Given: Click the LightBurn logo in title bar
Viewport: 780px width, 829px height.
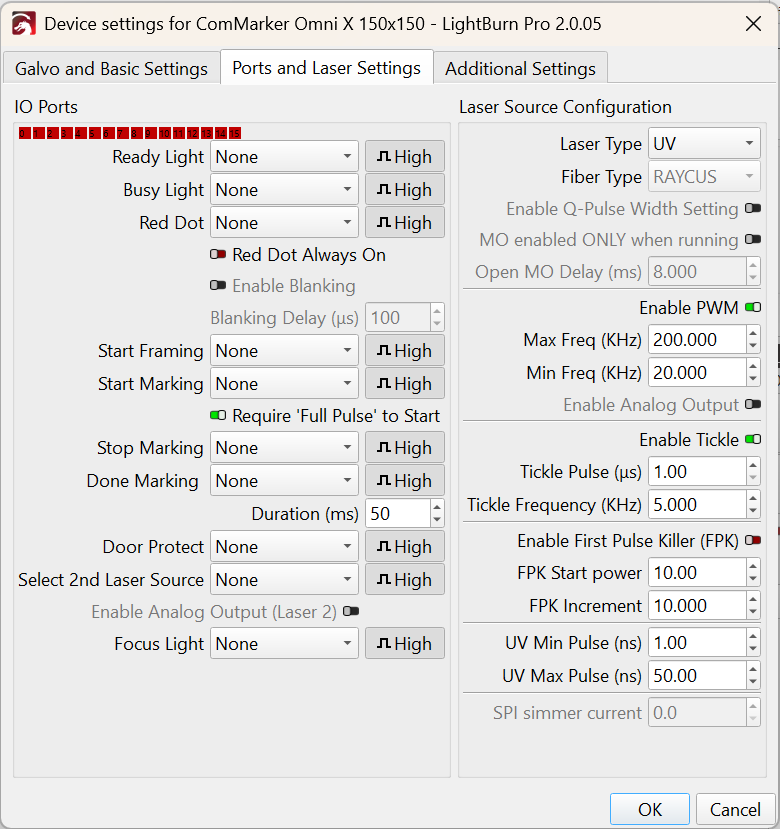Looking at the screenshot, I should pyautogui.click(x=23, y=23).
